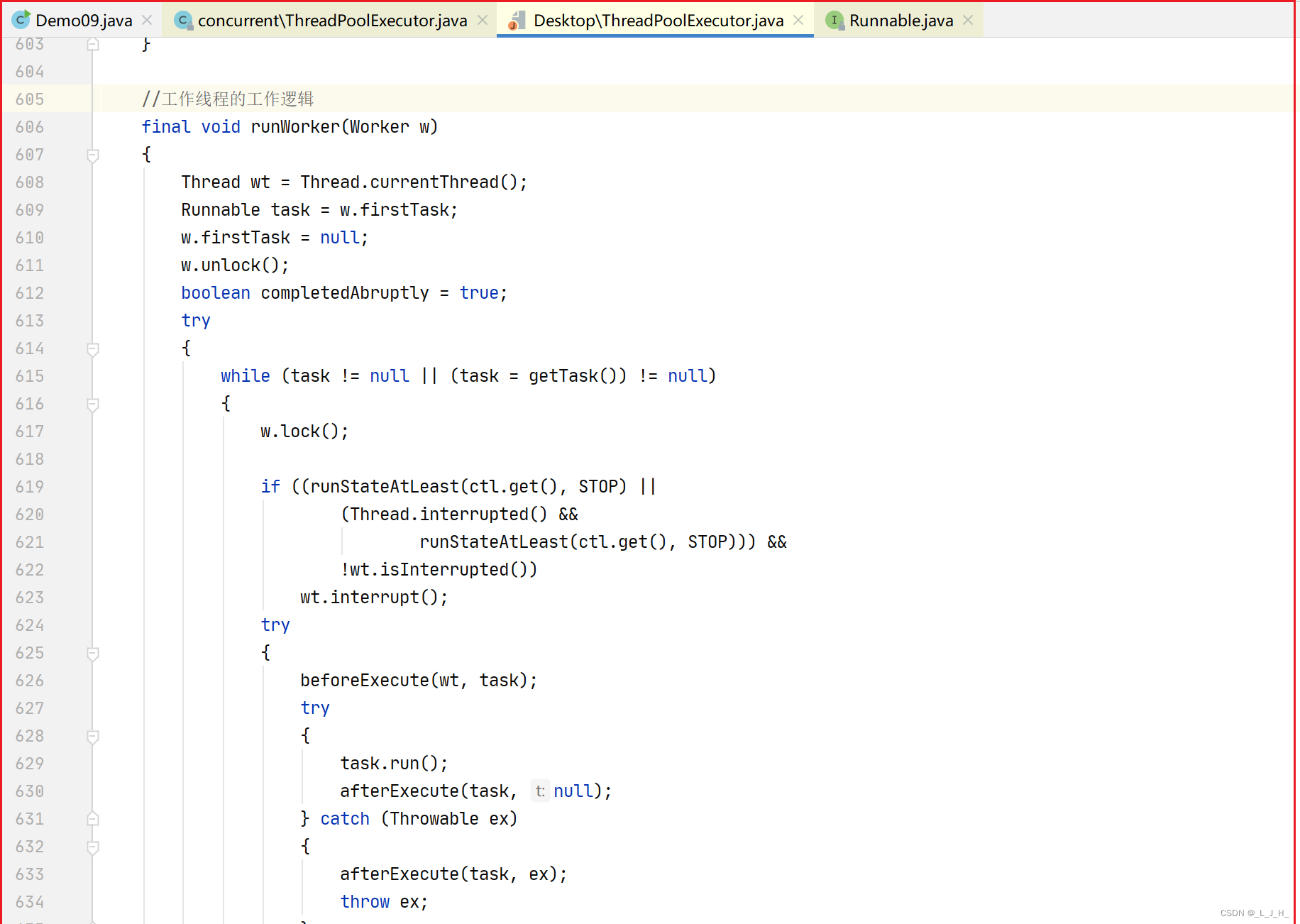Viewport: 1300px width, 924px height.
Task: Click the 'wt.interrupt();' statement
Action: coord(374,598)
